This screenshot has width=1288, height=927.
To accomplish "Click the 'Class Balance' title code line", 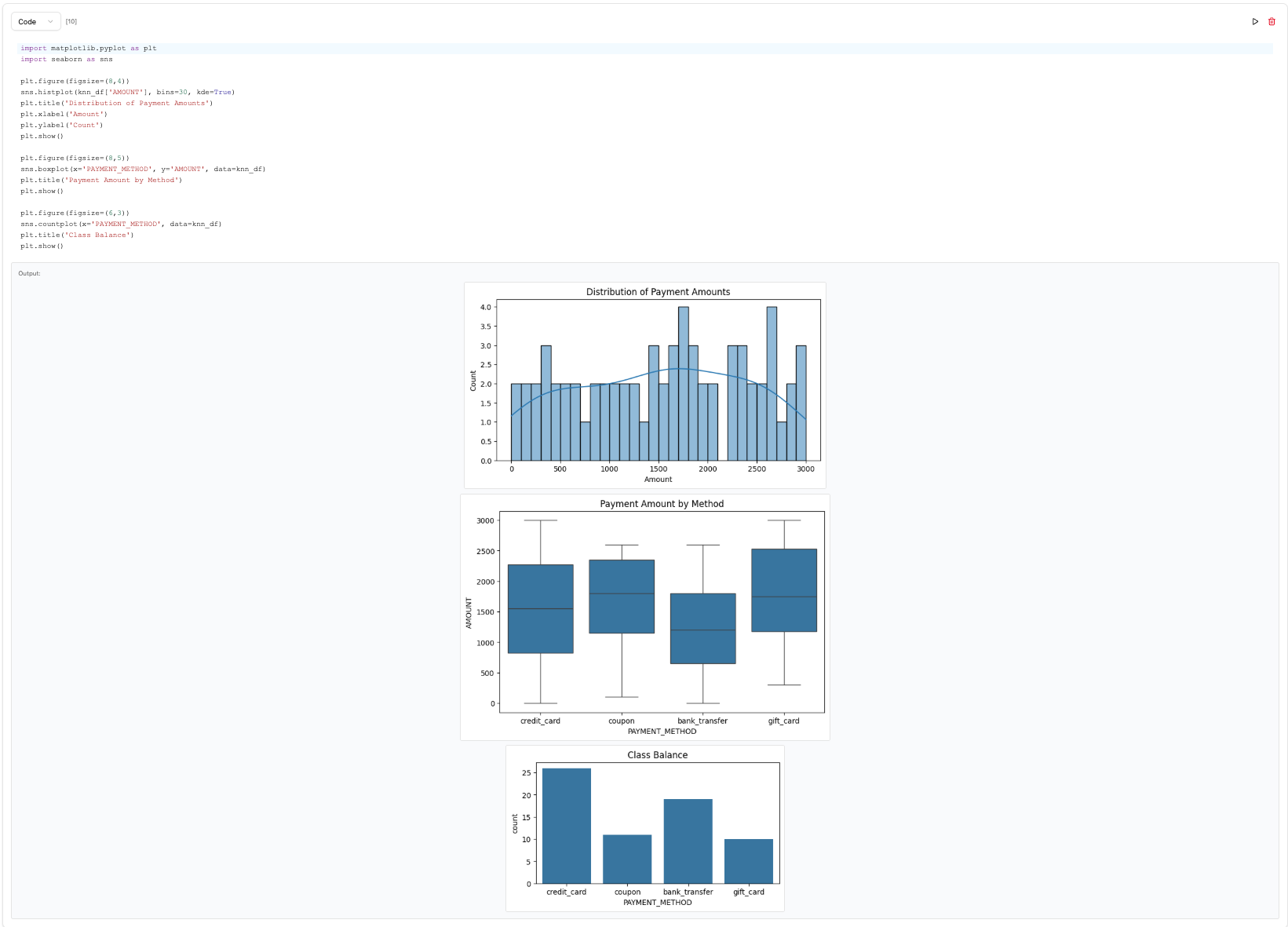I will point(77,235).
